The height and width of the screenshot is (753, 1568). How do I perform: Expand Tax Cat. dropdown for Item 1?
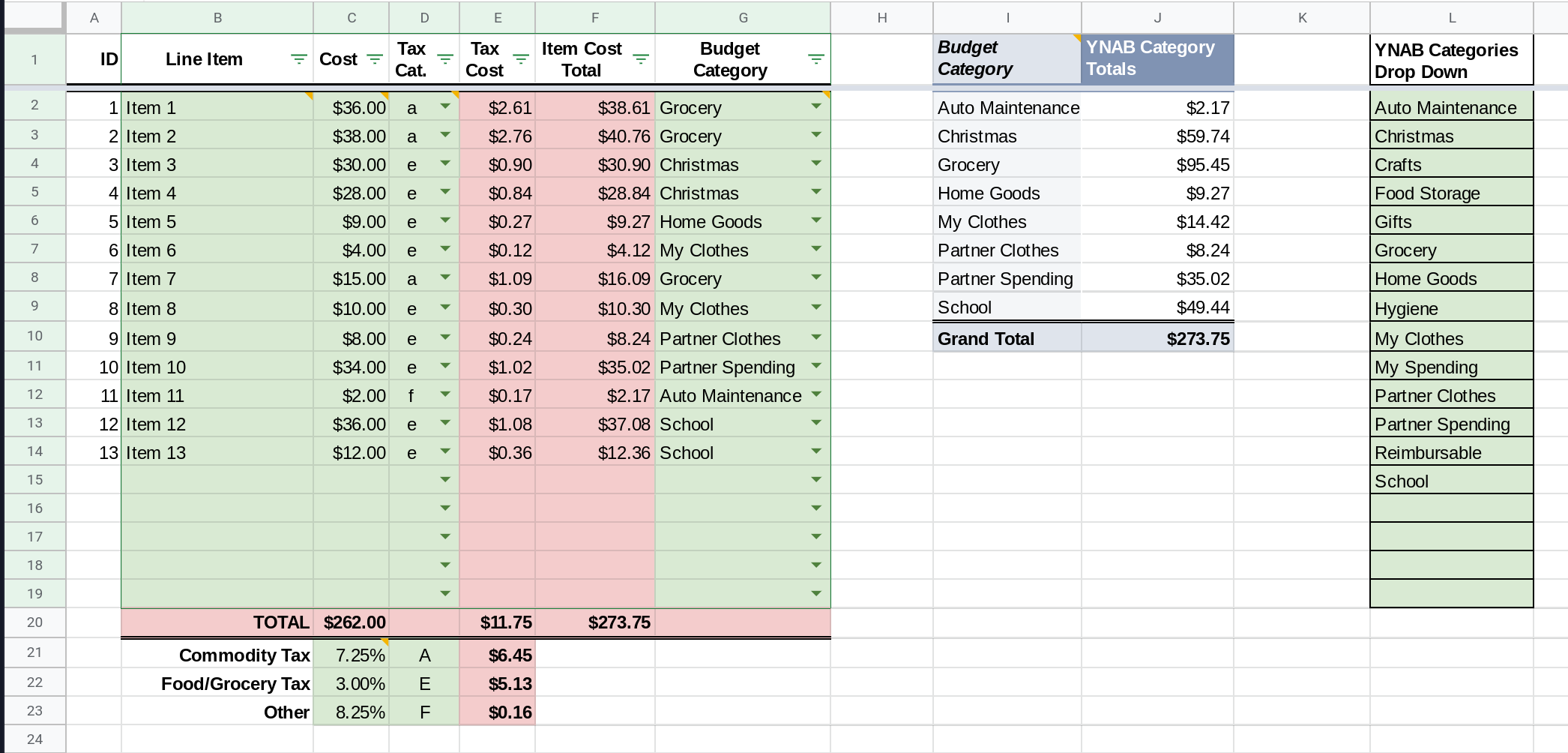(444, 106)
